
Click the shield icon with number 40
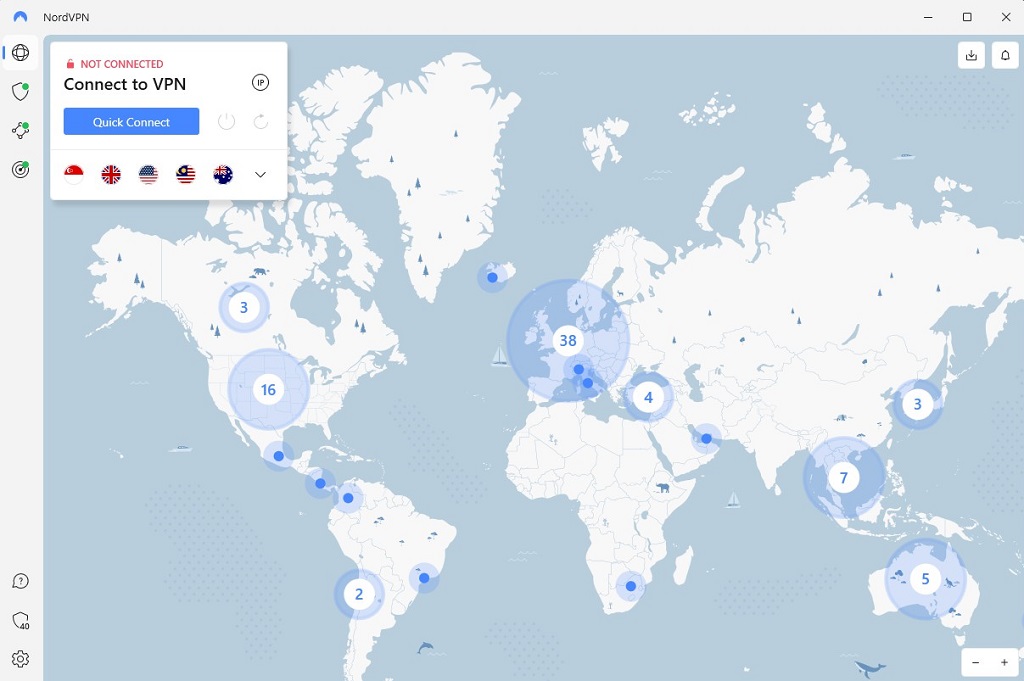point(21,620)
